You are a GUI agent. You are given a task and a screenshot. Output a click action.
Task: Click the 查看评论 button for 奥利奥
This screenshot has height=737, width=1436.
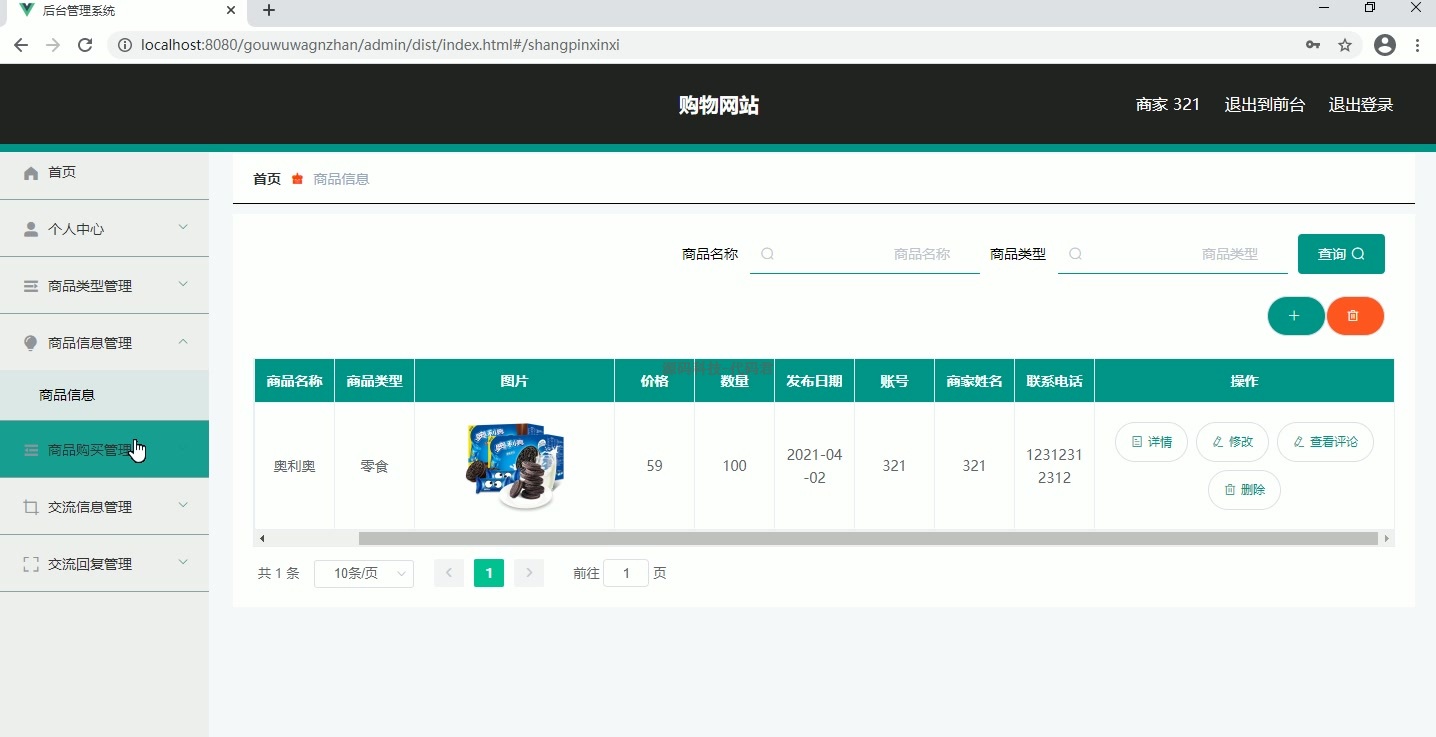pyautogui.click(x=1326, y=442)
